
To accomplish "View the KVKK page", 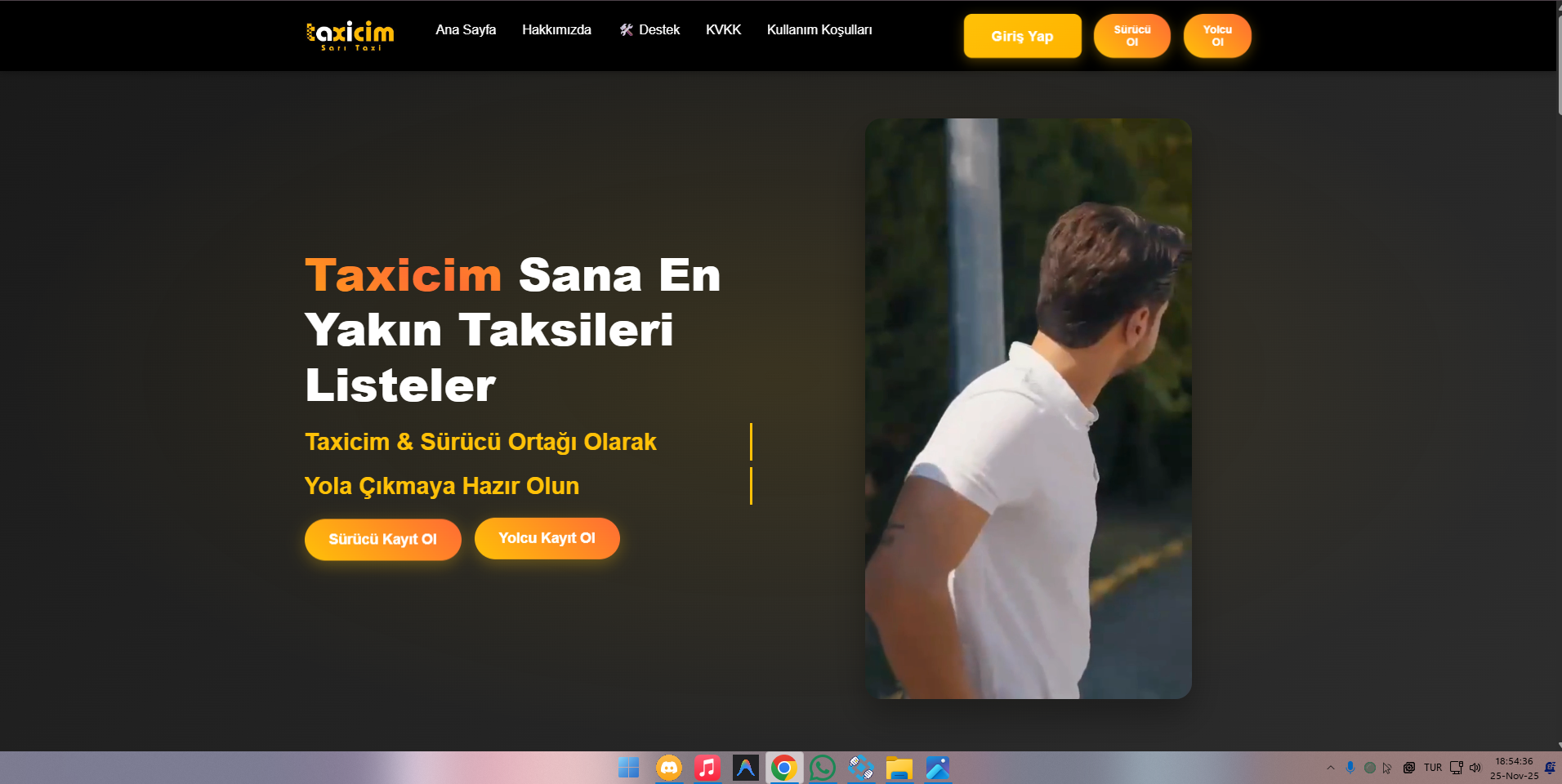I will click(x=723, y=30).
